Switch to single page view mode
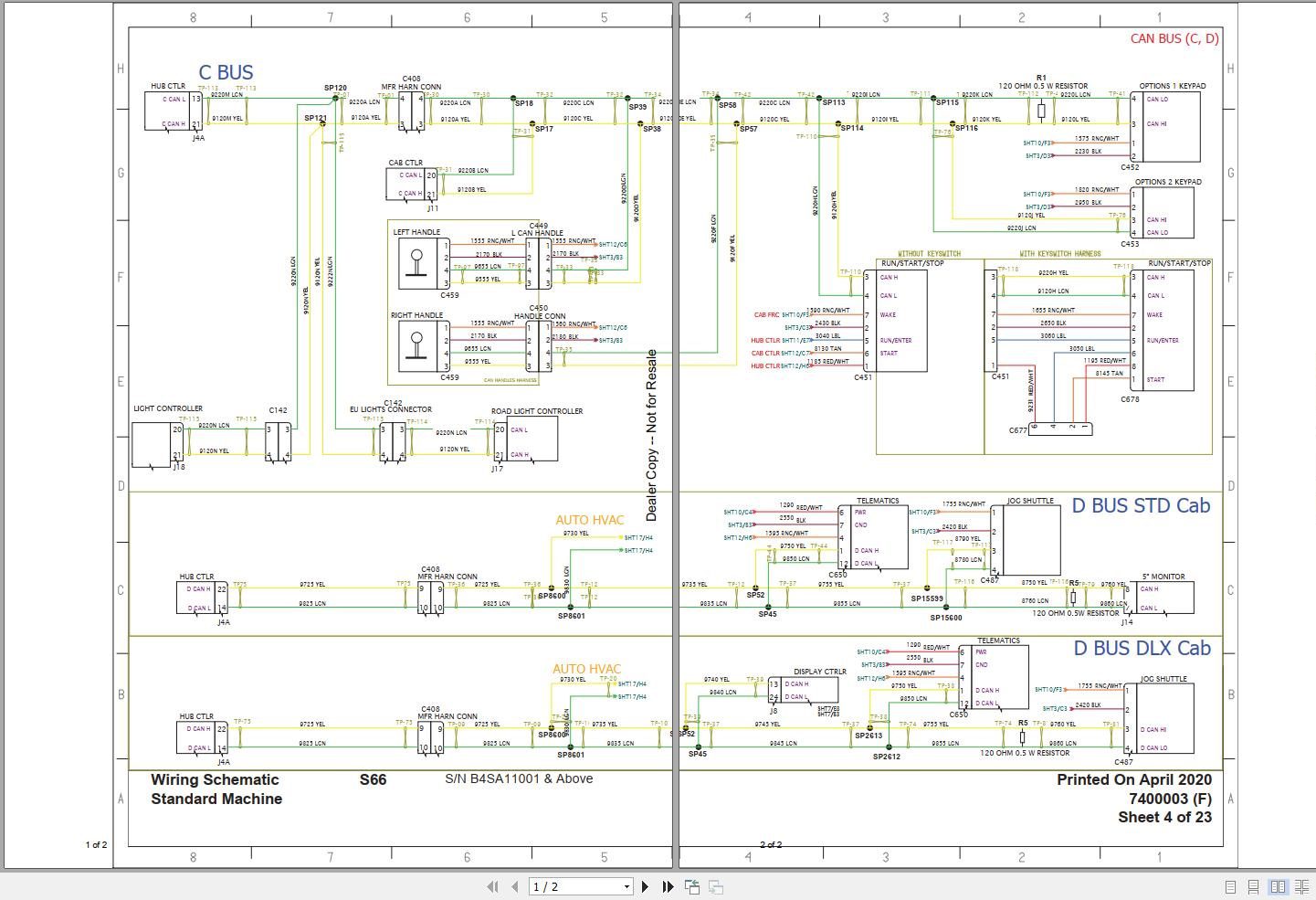 [1229, 886]
